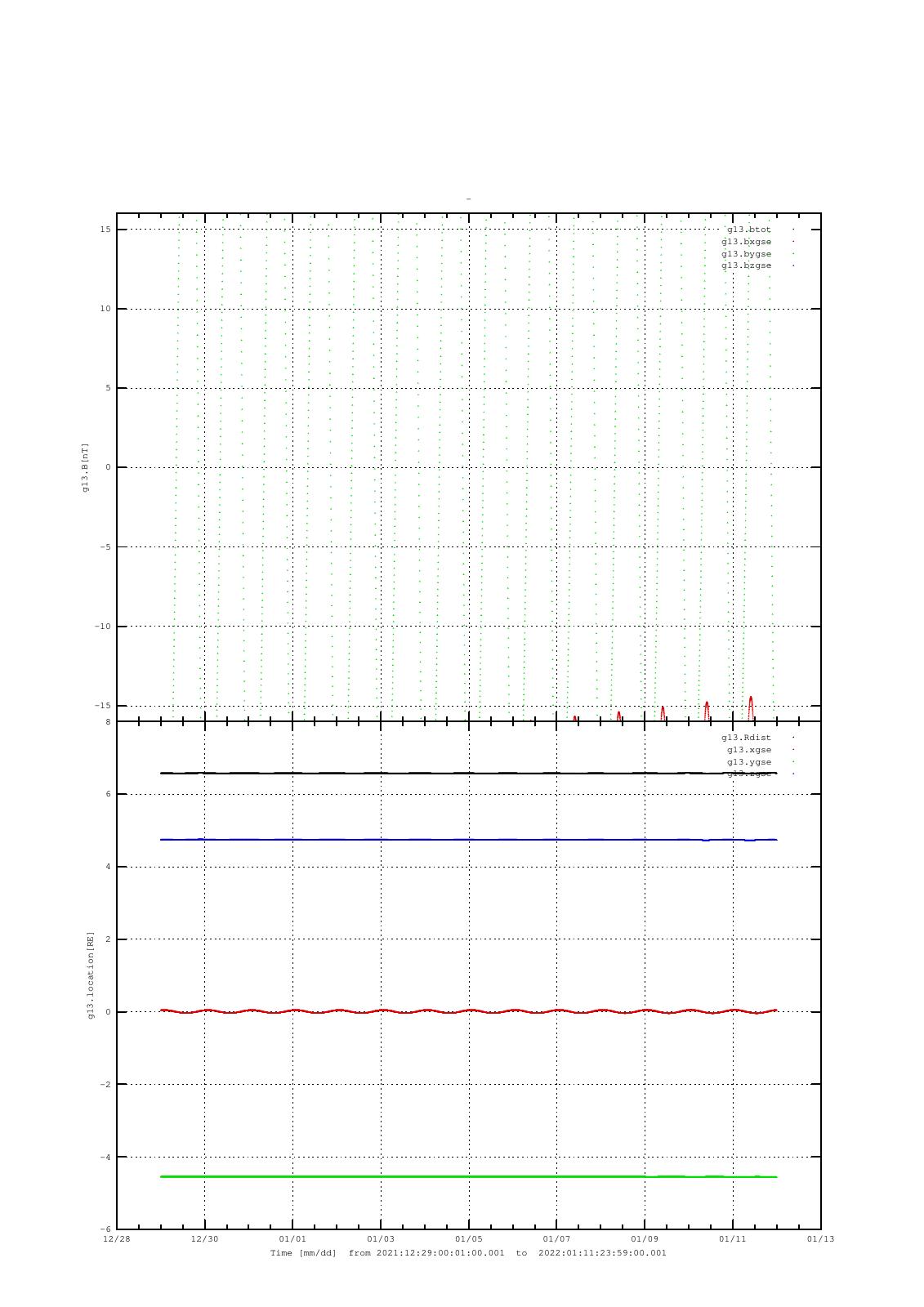Click the 4 tick on location axis

pyautogui.click(x=109, y=867)
